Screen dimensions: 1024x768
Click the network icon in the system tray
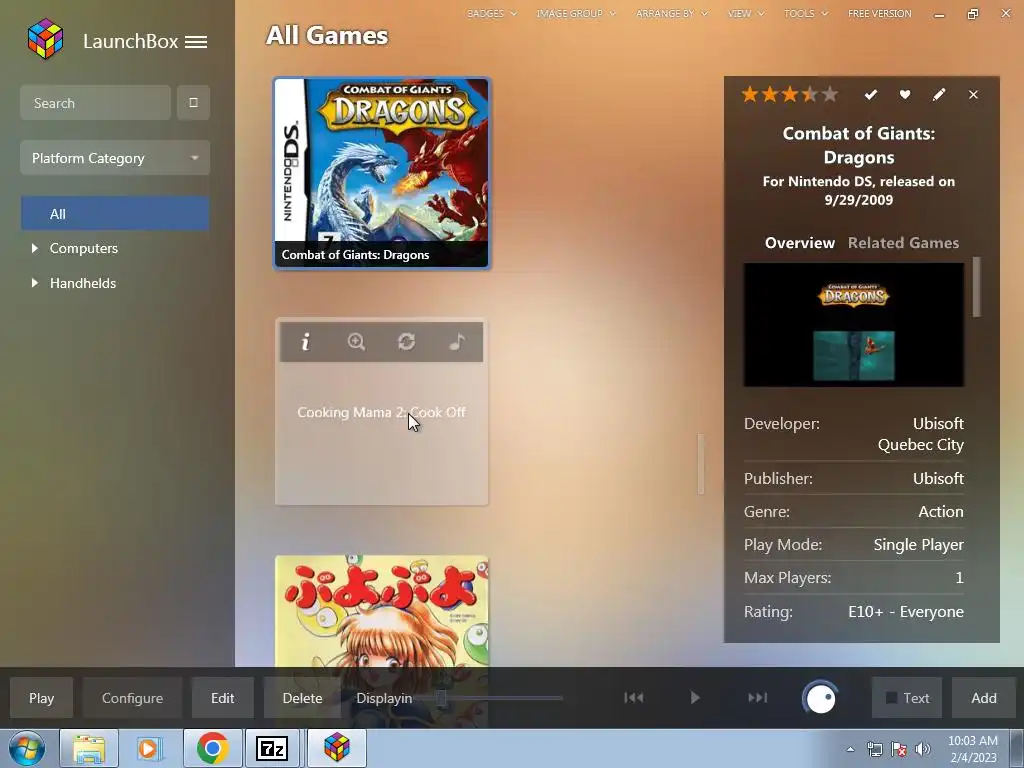pyautogui.click(x=874, y=749)
